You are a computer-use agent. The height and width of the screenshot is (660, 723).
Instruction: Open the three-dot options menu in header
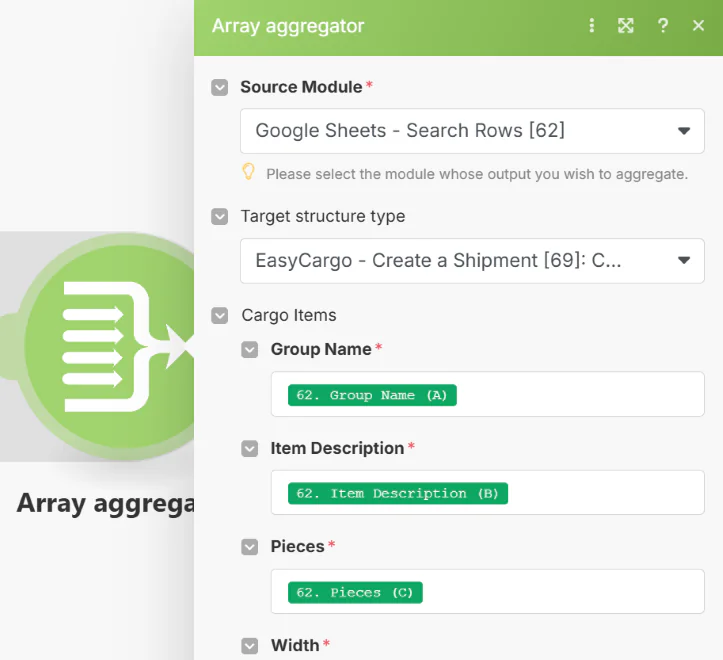coord(592,25)
